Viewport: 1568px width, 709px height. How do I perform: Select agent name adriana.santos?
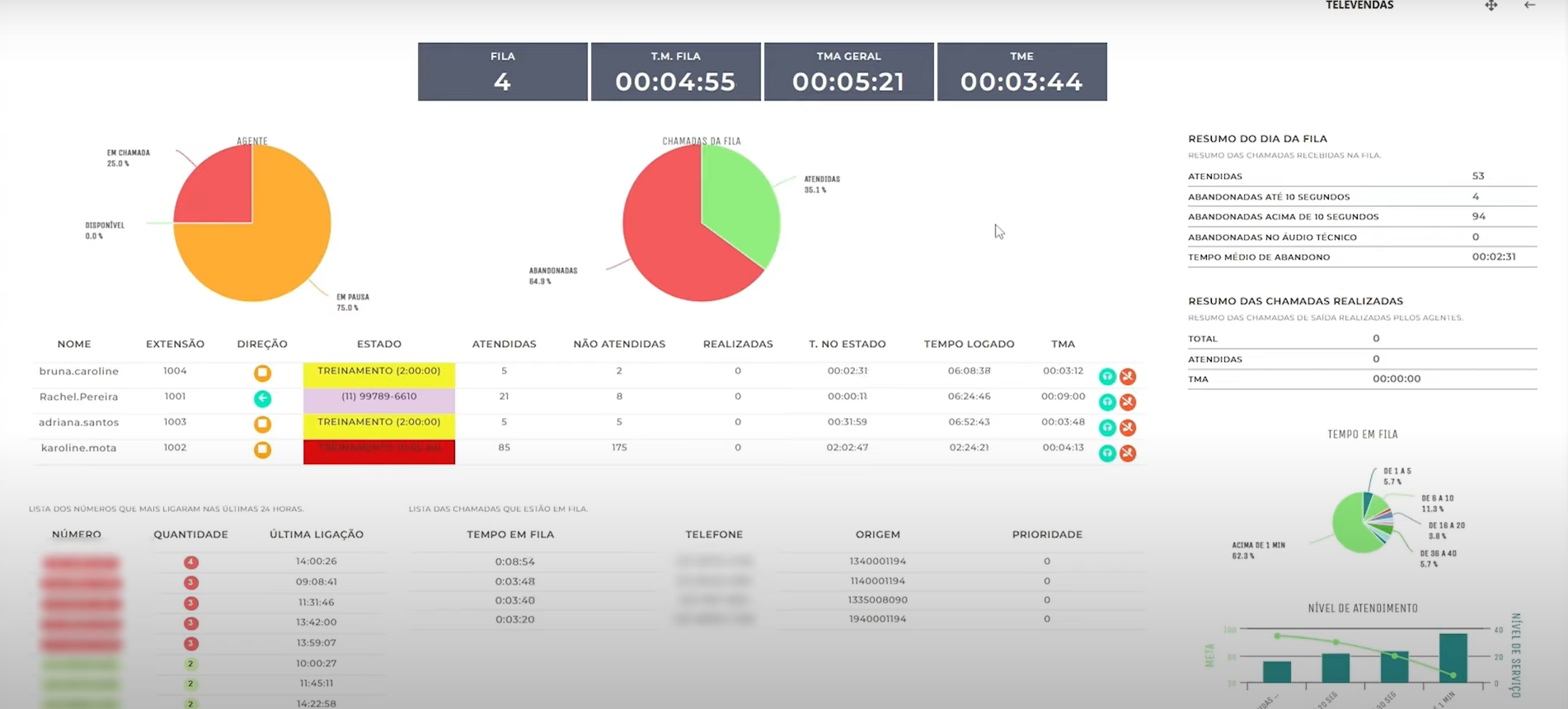(x=79, y=422)
